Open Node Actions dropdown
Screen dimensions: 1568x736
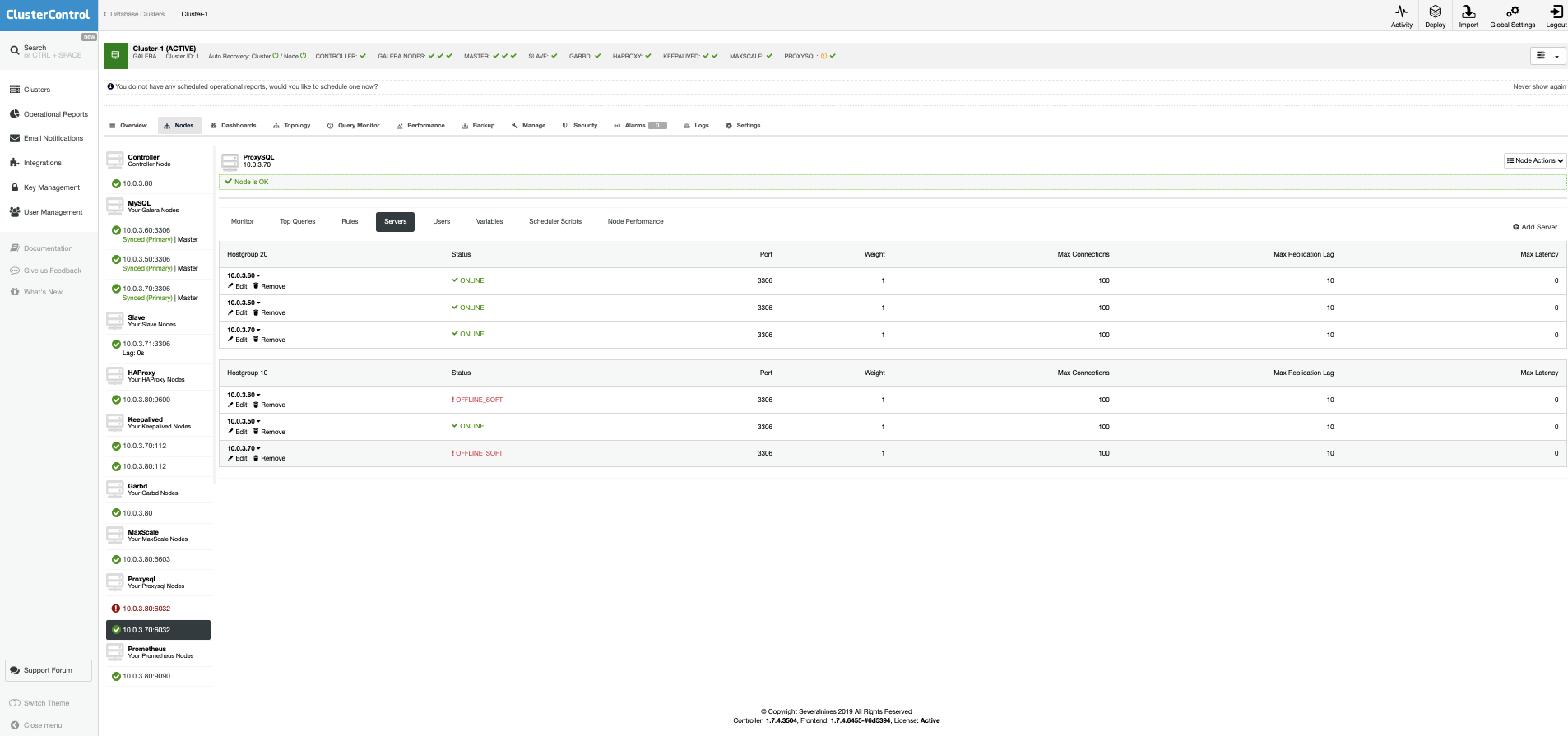(1535, 160)
